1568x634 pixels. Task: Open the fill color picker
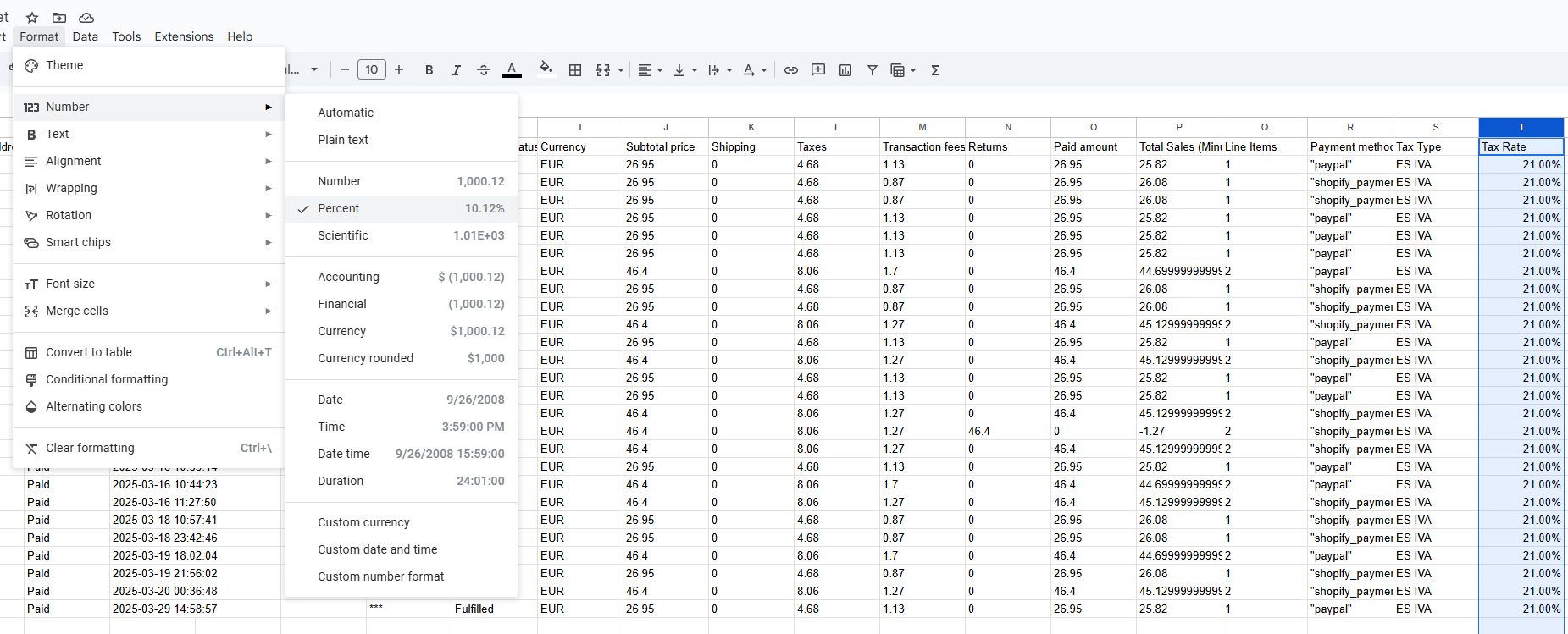(x=546, y=69)
